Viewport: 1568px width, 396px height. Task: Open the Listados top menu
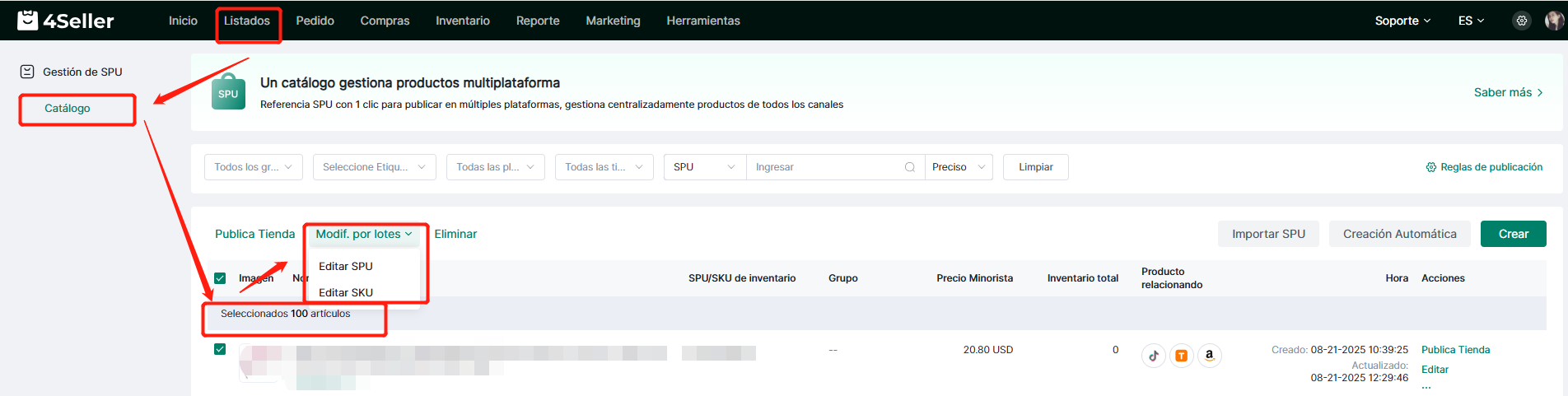pos(247,21)
